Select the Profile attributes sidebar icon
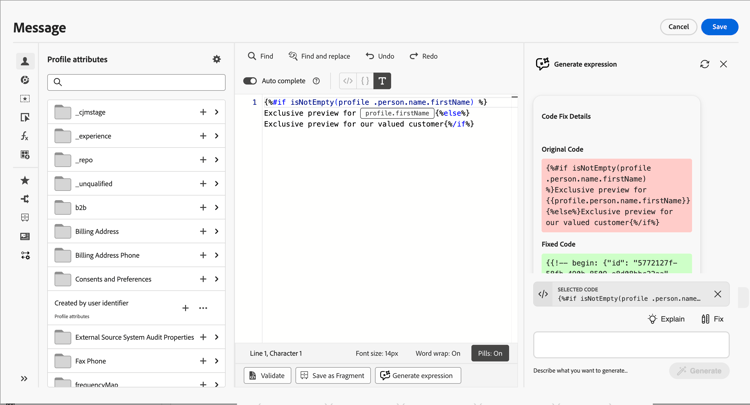 click(x=25, y=61)
